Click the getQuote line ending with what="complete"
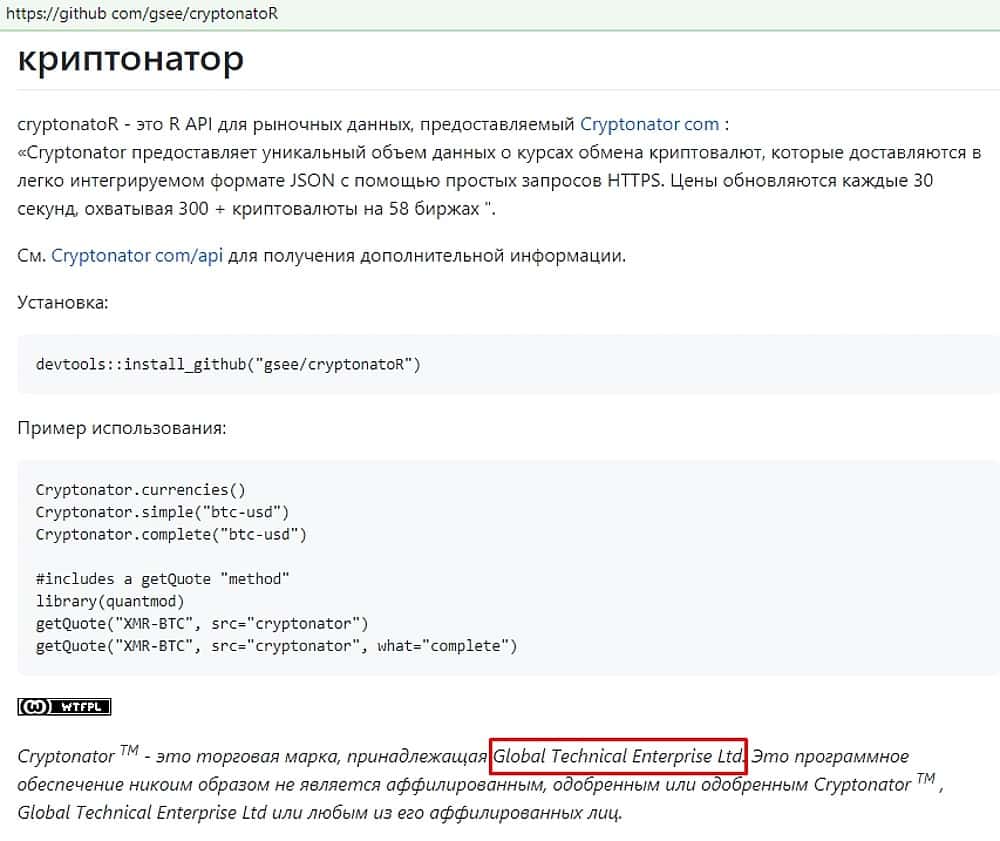The height and width of the screenshot is (841, 1000). click(x=276, y=646)
